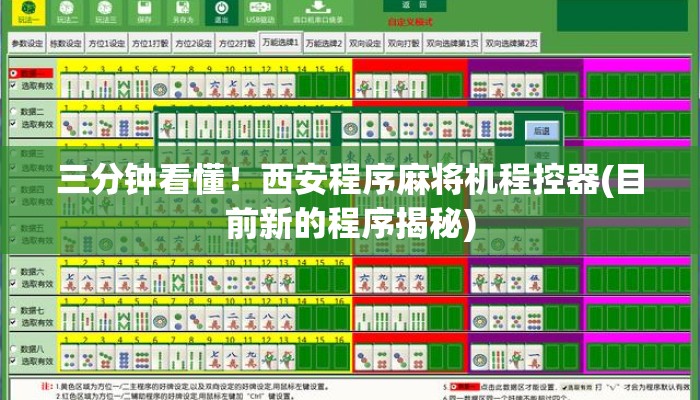This screenshot has width=700, height=400.
Task: Click the one-dot tile in 数据一 slot 6
Action: click(x=159, y=86)
